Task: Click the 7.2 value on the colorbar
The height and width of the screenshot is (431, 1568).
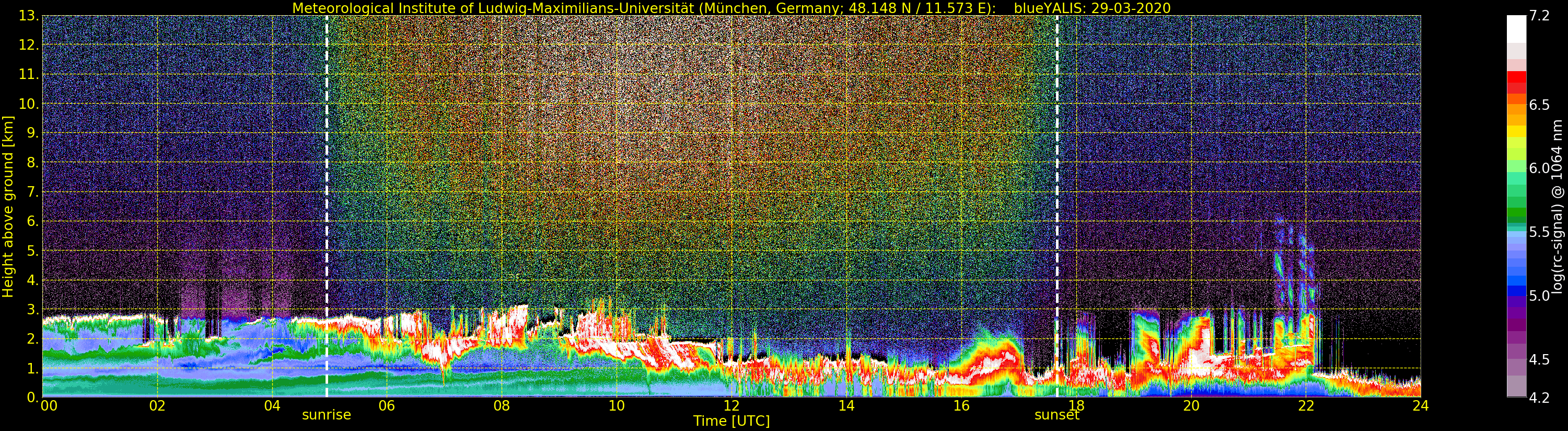Action: (x=1539, y=16)
